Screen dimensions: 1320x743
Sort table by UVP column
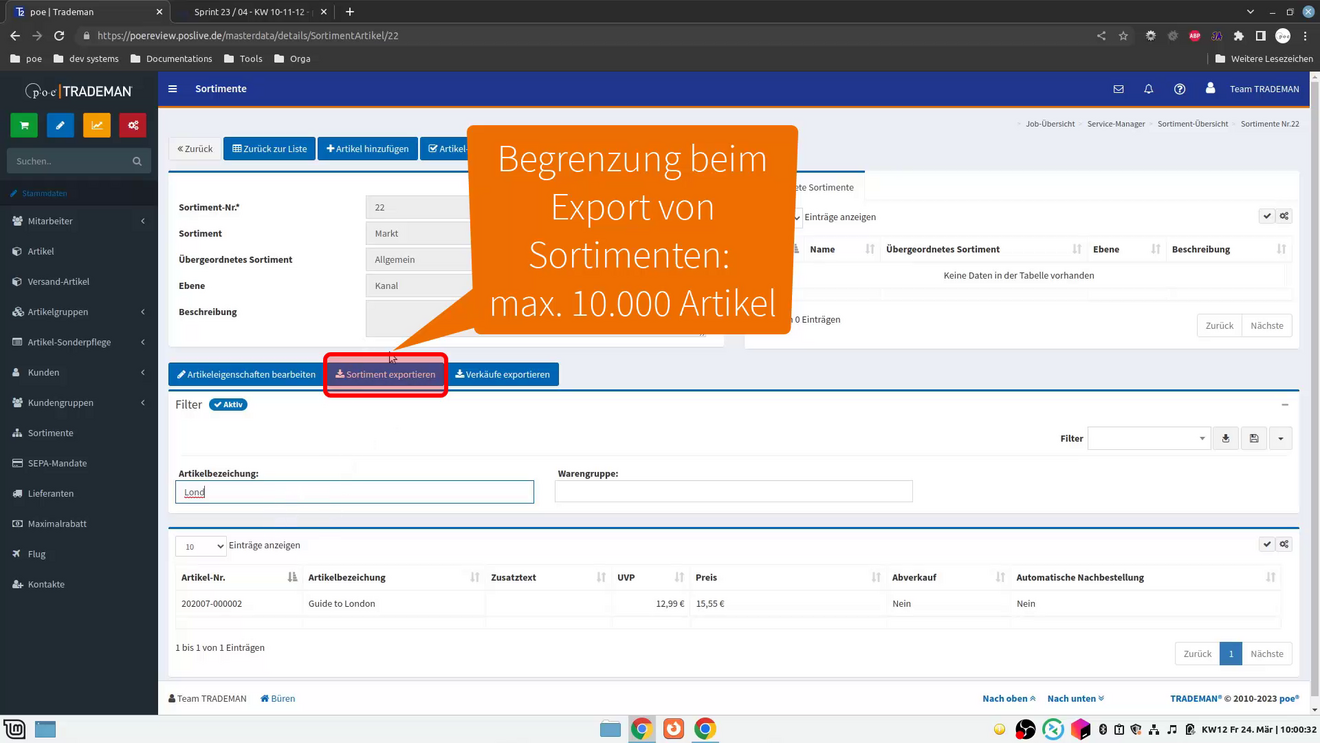650,577
